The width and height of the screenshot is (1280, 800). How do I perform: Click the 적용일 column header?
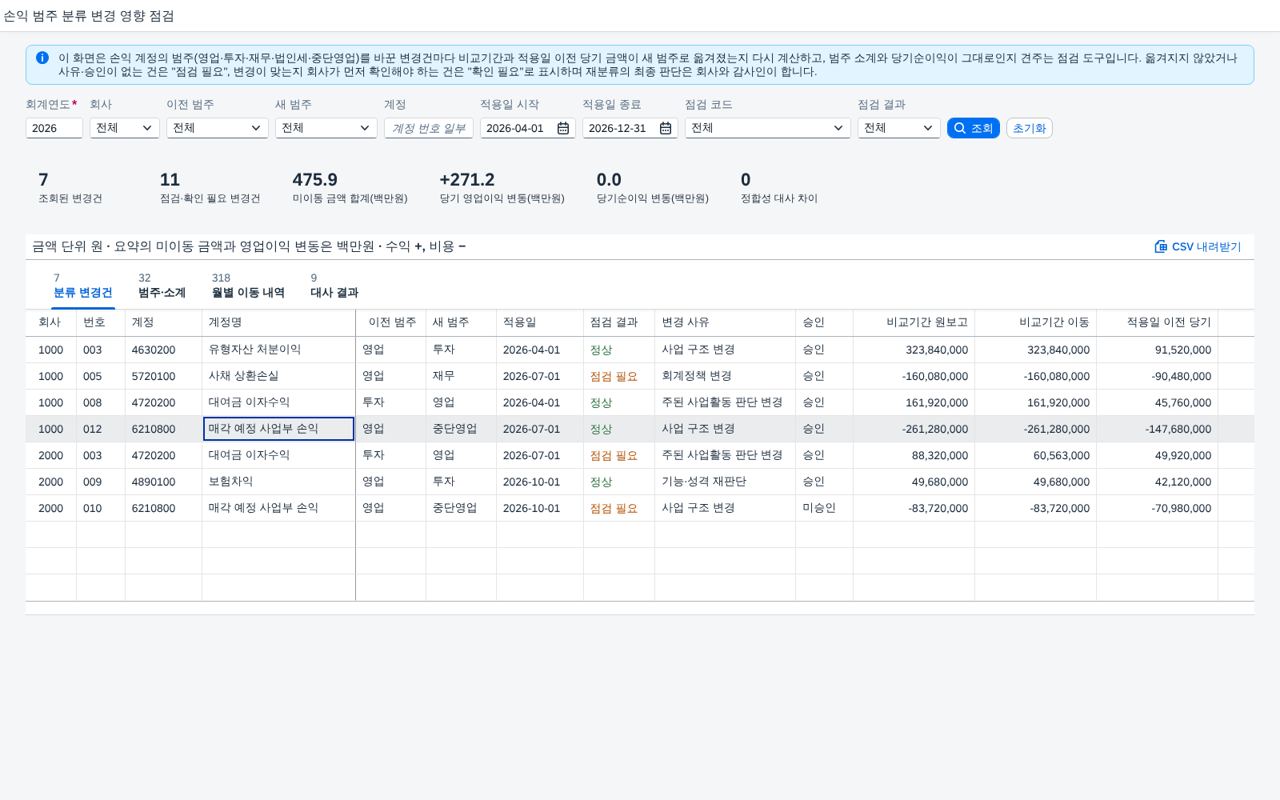pyautogui.click(x=540, y=323)
